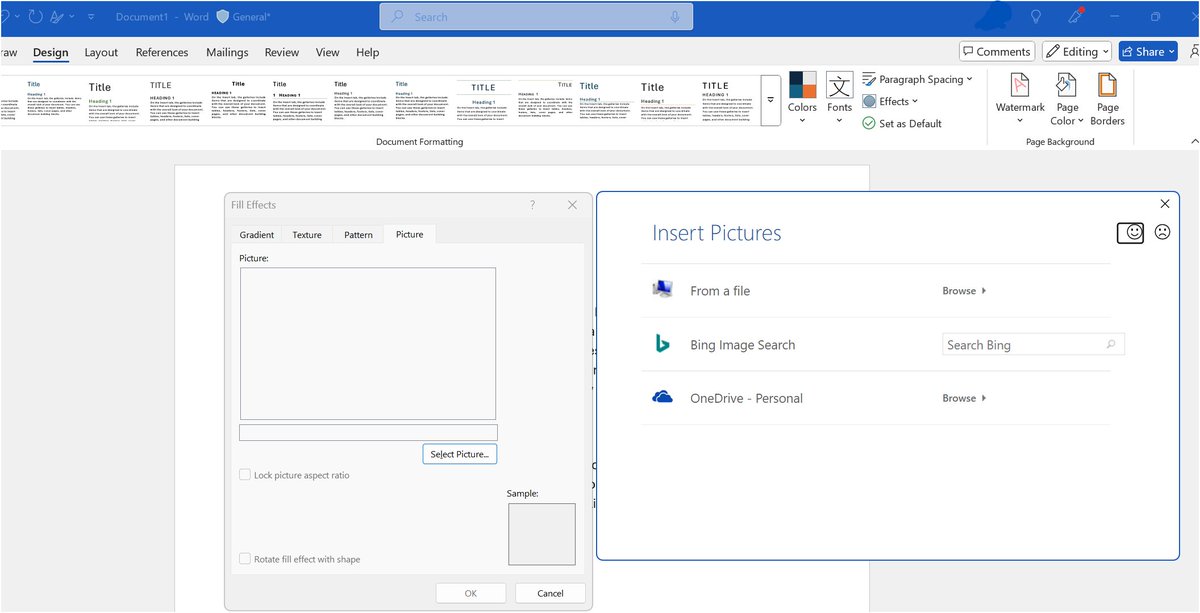Click the General sensitivity shield icon
Screen dimensions: 1200x613
click(223, 17)
